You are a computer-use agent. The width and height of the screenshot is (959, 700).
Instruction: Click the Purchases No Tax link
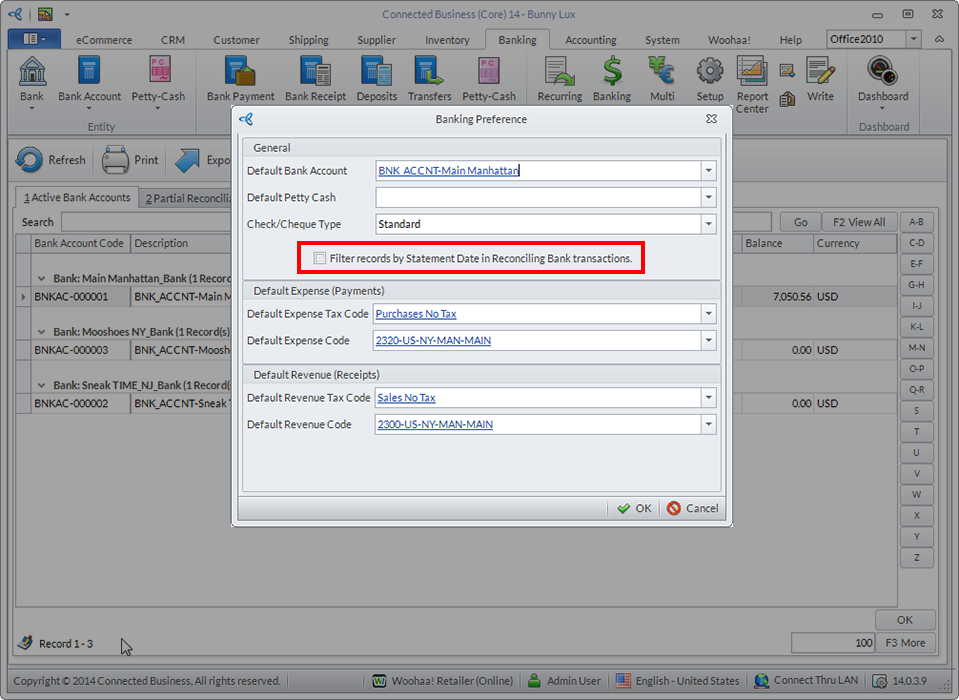pyautogui.click(x=416, y=314)
